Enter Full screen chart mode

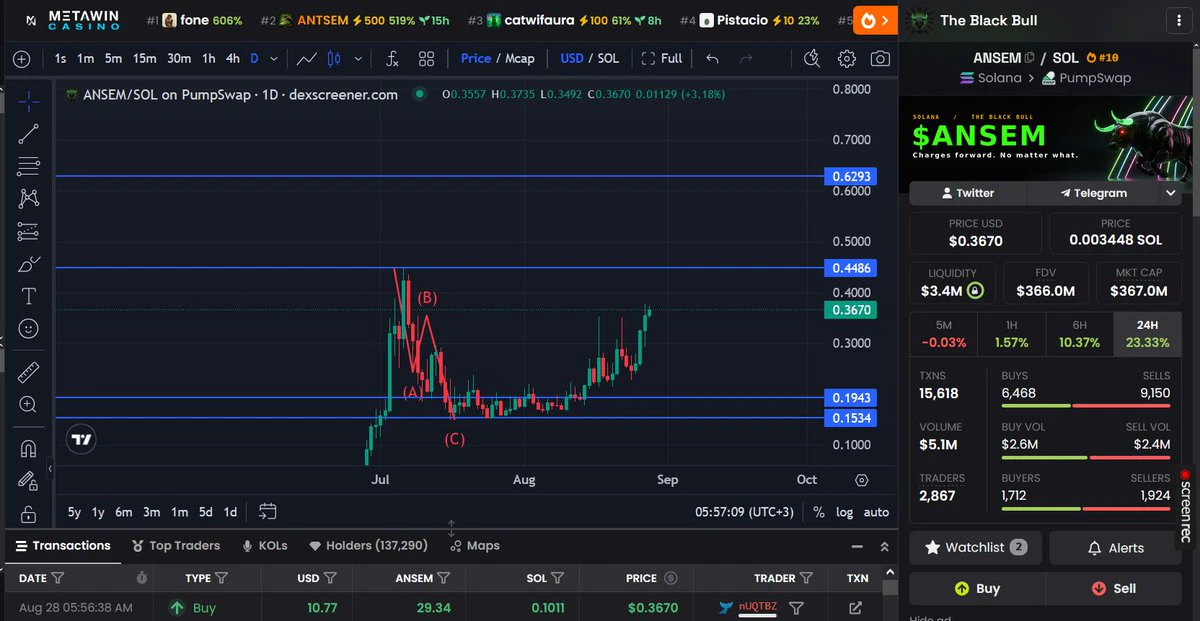click(662, 59)
